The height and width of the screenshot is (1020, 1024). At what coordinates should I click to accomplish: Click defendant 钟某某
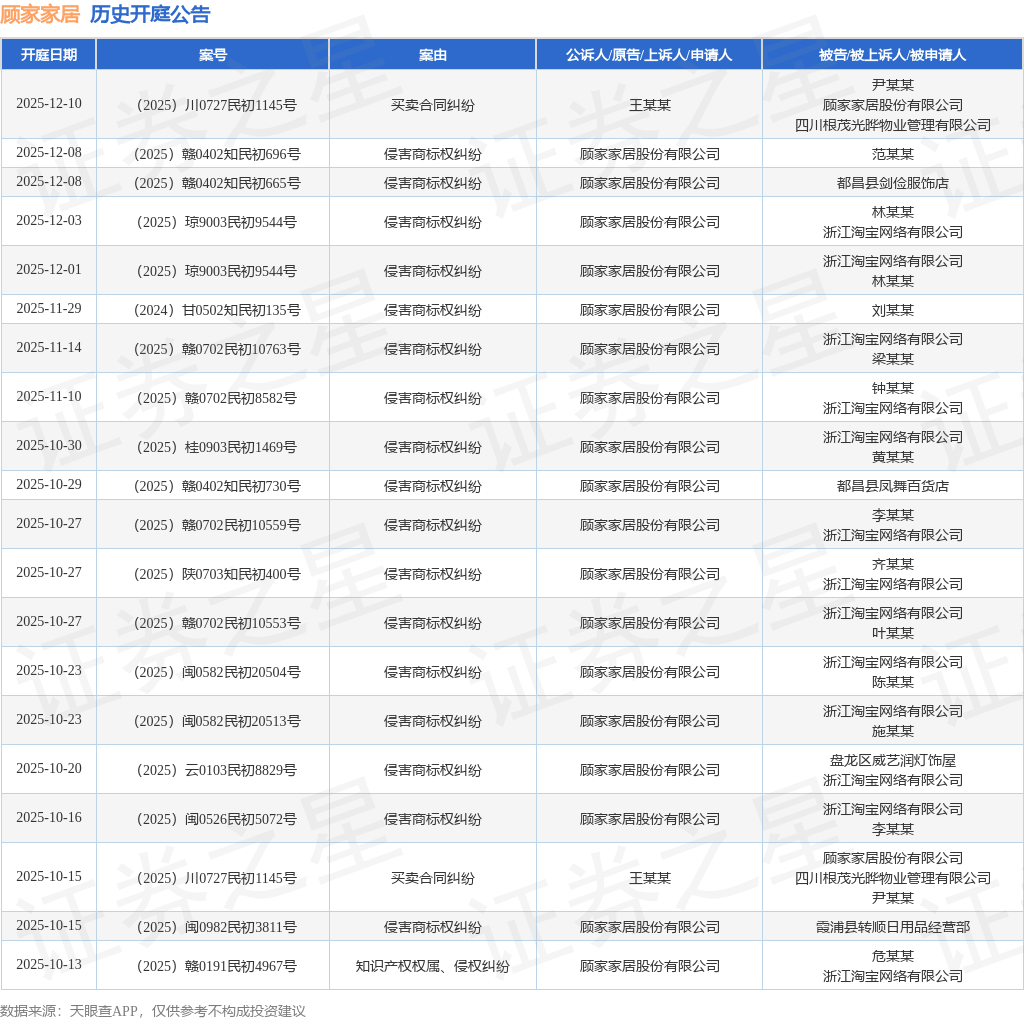click(892, 388)
